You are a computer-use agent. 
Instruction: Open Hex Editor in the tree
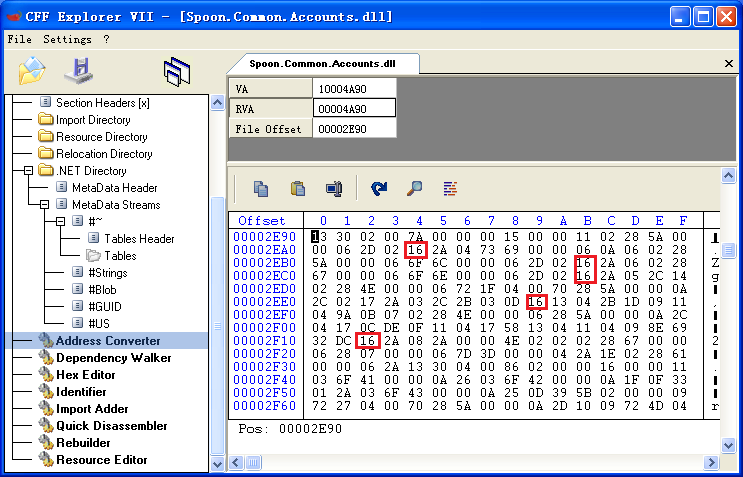85,374
